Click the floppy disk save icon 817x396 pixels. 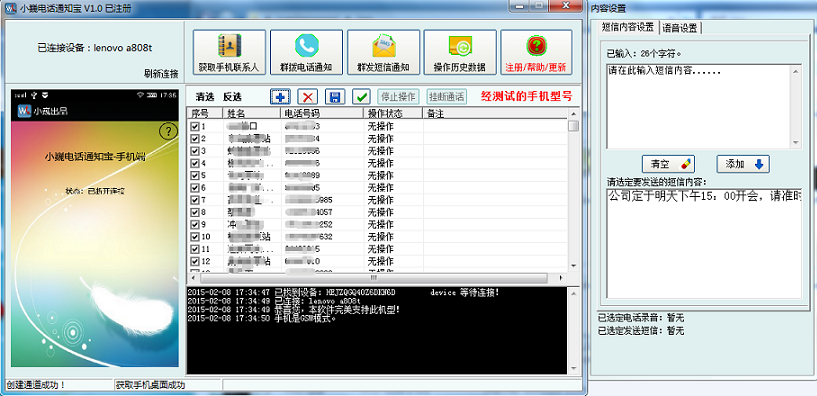tap(335, 96)
